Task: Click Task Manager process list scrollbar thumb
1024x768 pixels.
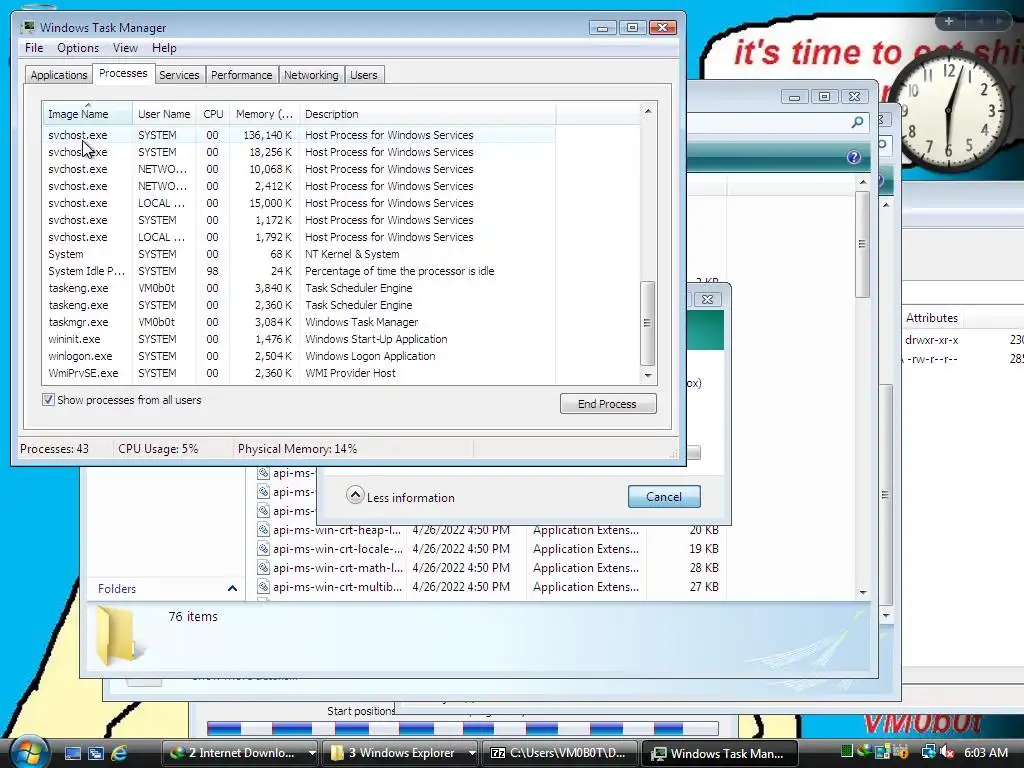Action: (648, 323)
